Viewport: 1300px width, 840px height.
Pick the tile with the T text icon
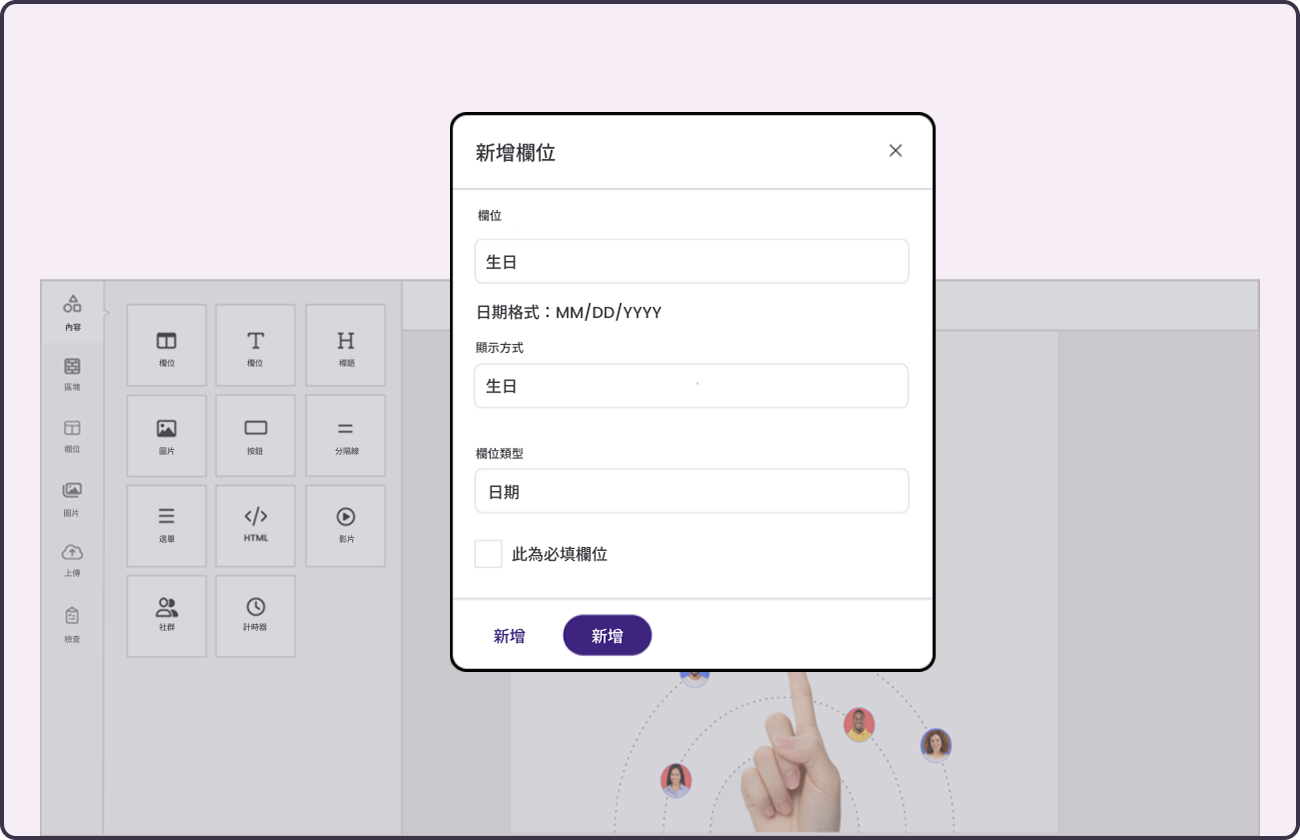point(256,346)
